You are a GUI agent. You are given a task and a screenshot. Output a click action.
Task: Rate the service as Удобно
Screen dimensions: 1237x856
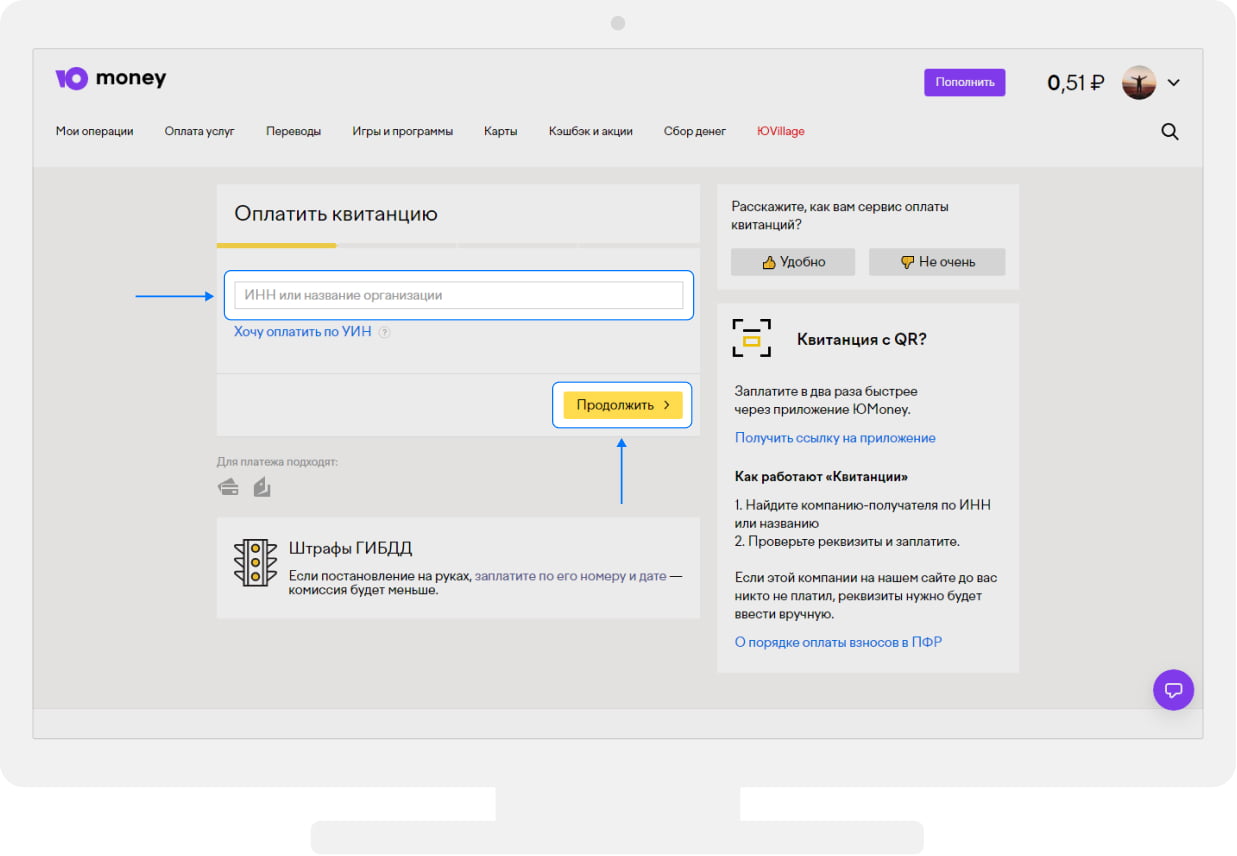793,262
